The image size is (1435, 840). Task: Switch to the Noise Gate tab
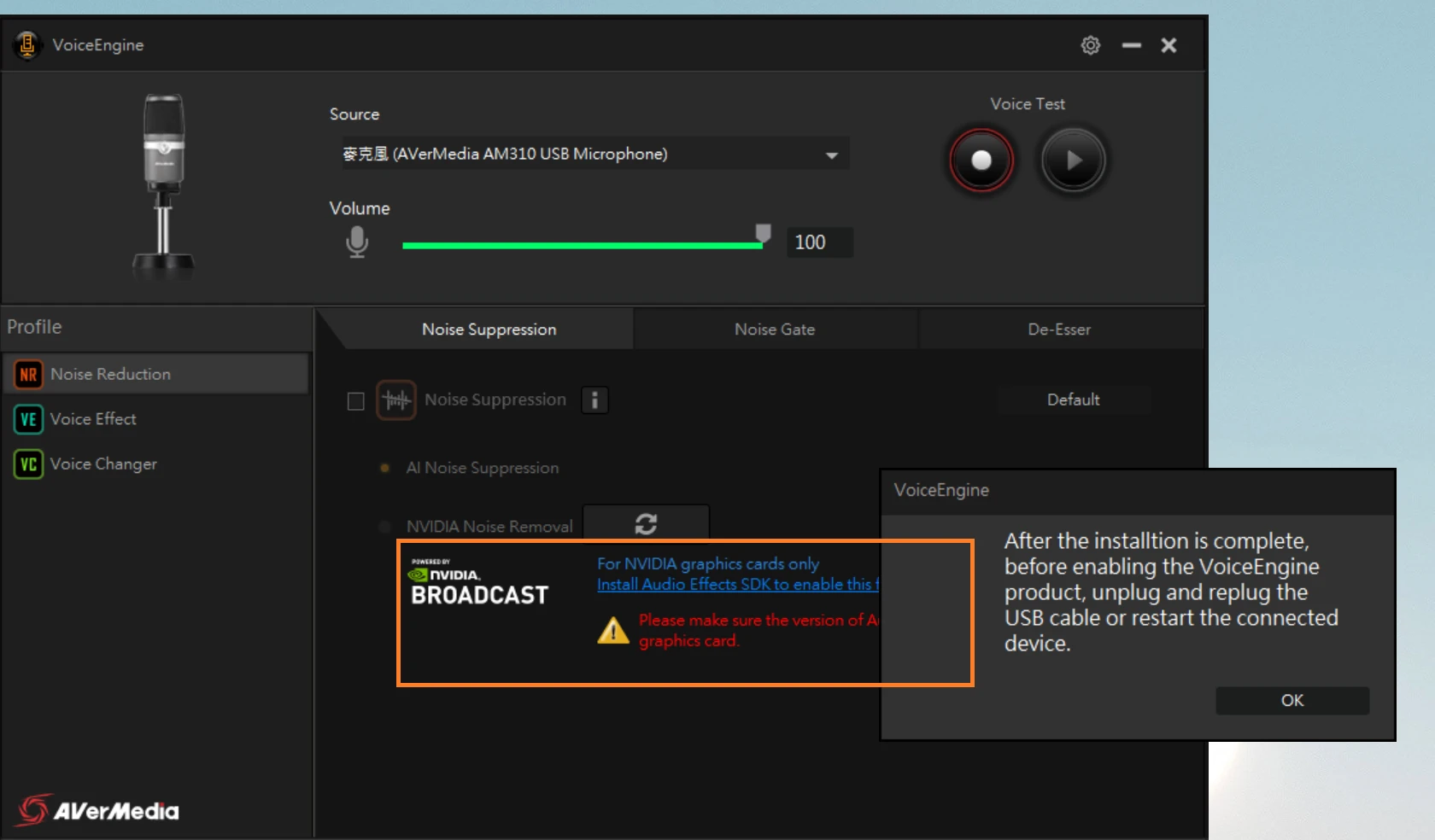coord(775,330)
